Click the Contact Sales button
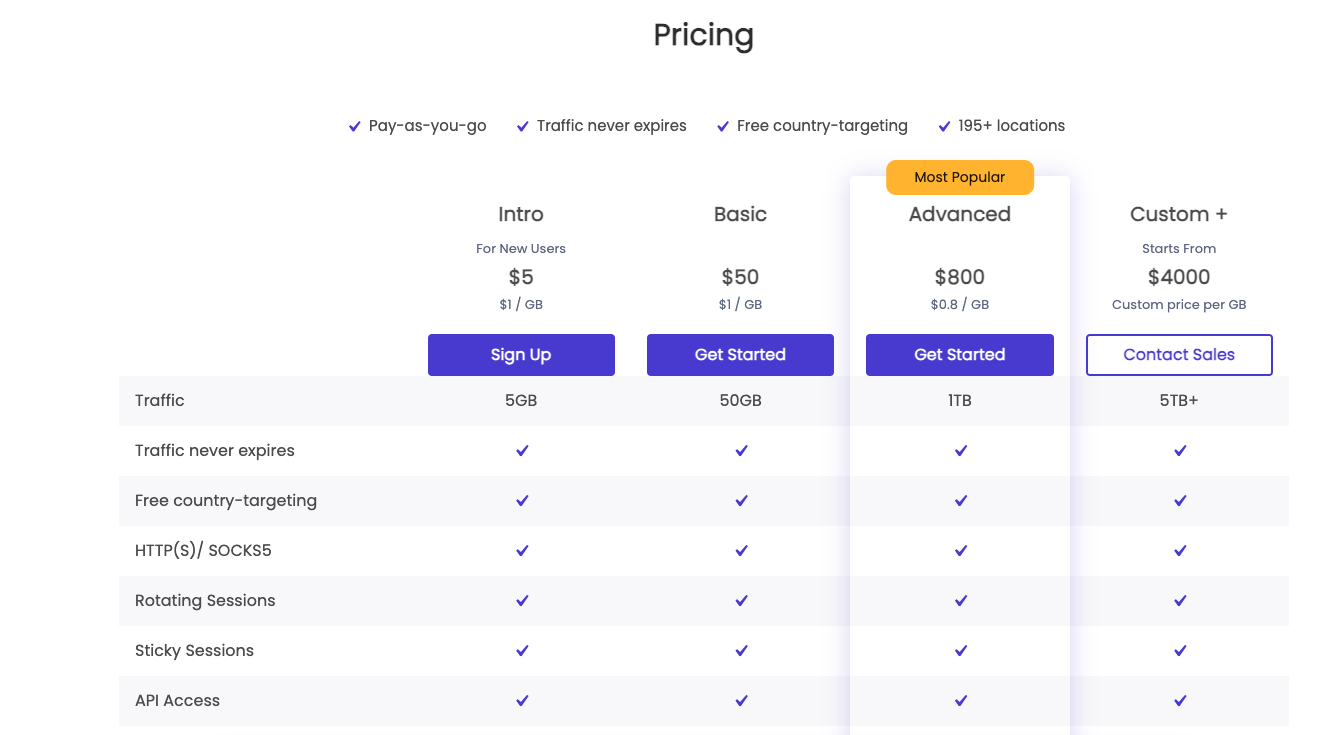1325x735 pixels. pyautogui.click(x=1179, y=355)
